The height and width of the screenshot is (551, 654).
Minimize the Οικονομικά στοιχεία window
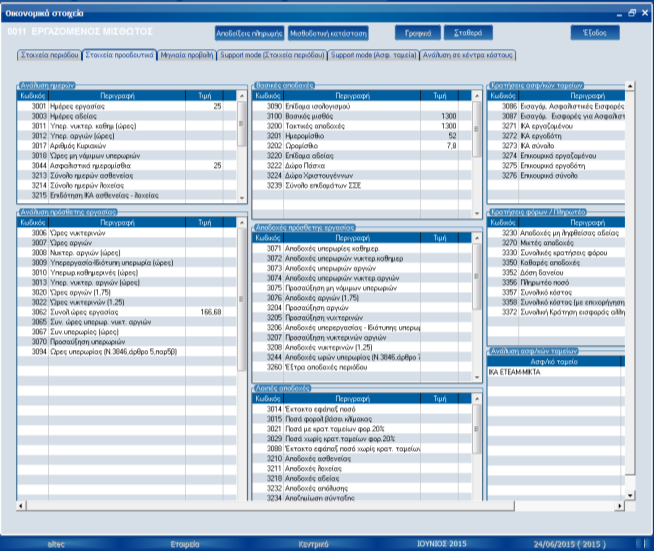(x=619, y=14)
